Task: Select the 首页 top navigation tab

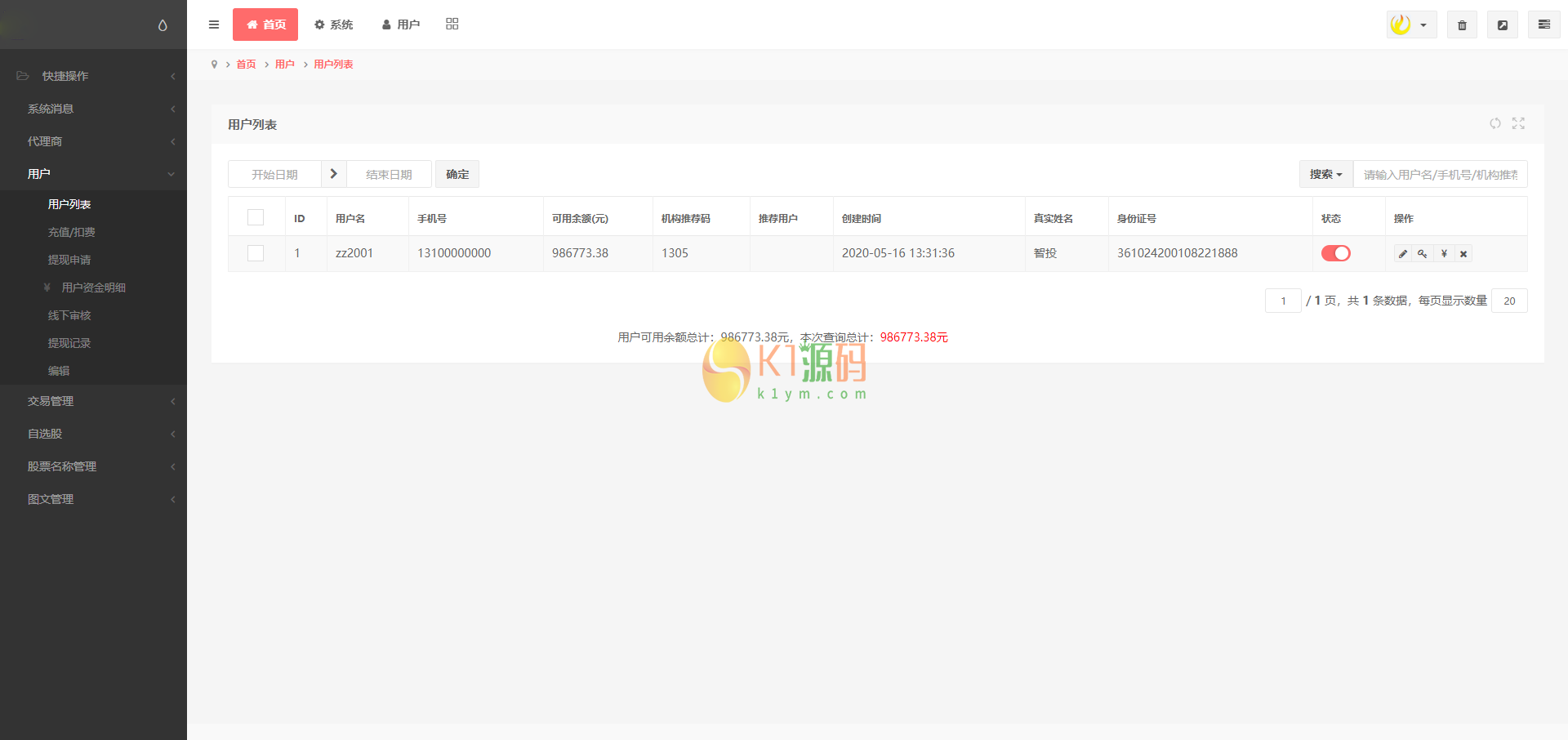Action: 265,25
